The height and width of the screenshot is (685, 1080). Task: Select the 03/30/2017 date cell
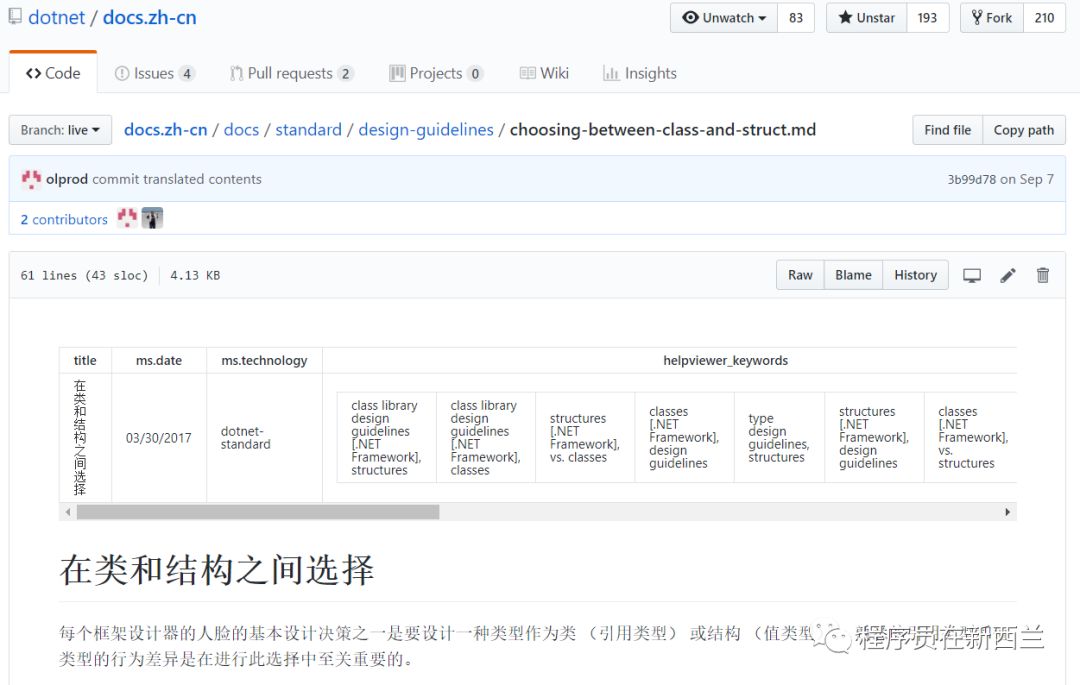(x=158, y=438)
